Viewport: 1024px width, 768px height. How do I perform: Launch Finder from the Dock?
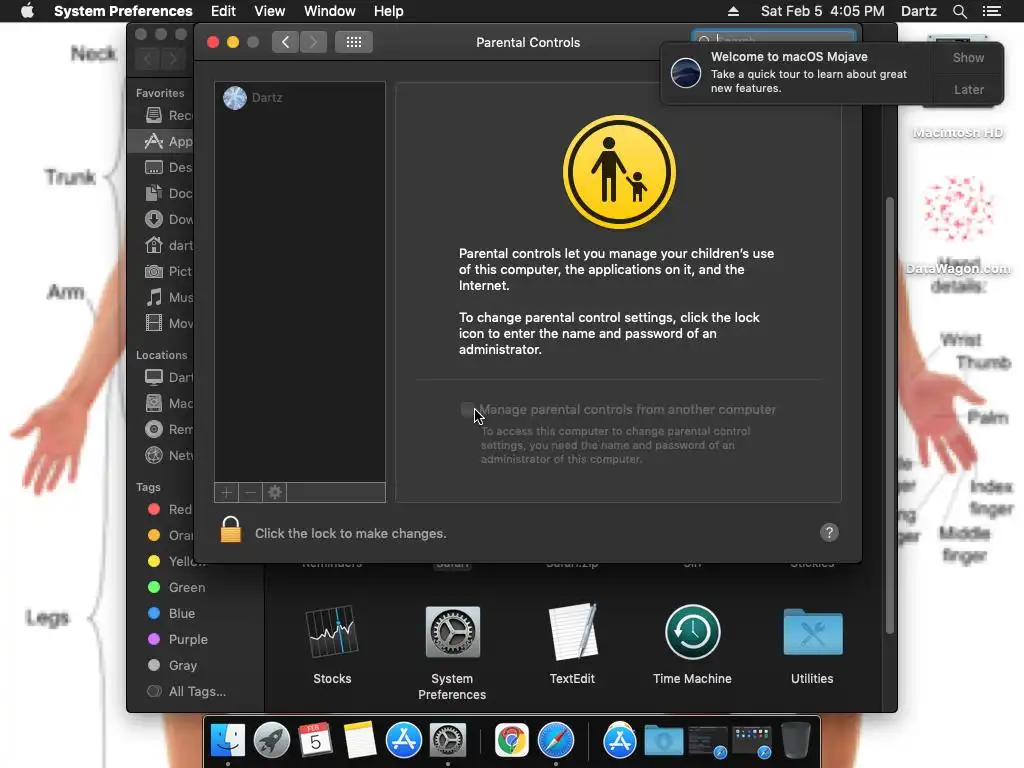click(x=227, y=741)
